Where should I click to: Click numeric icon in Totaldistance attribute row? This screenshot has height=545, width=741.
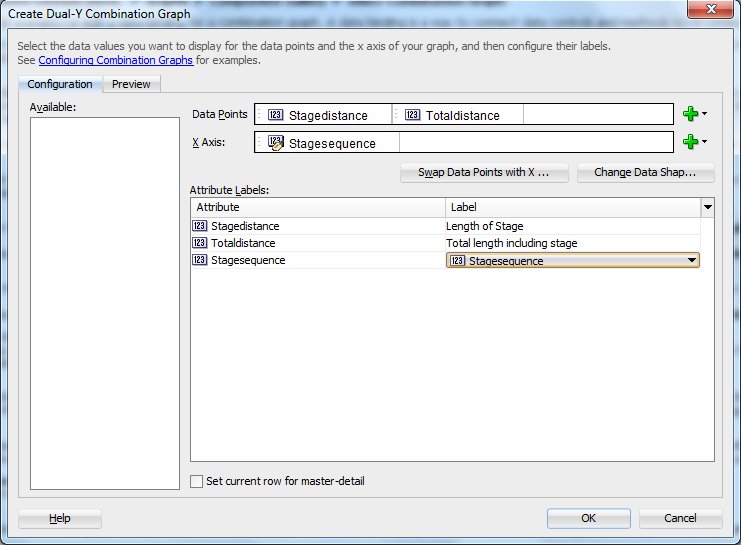199,243
